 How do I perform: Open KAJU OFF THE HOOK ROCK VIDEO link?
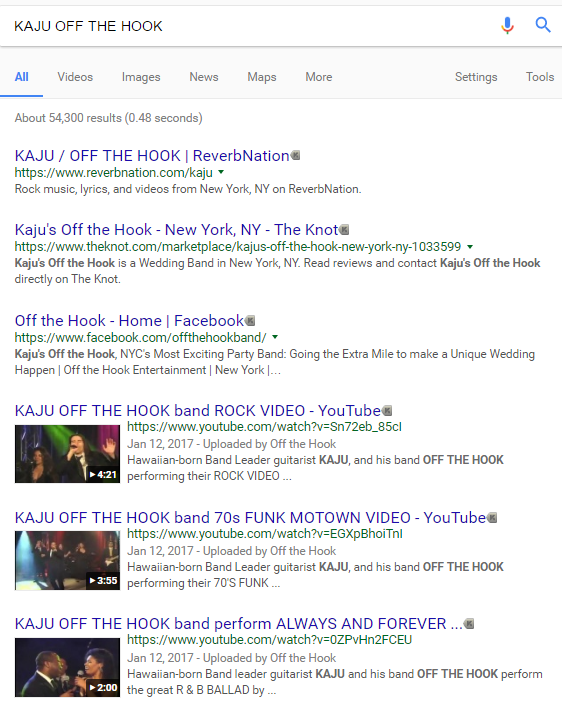coord(198,411)
